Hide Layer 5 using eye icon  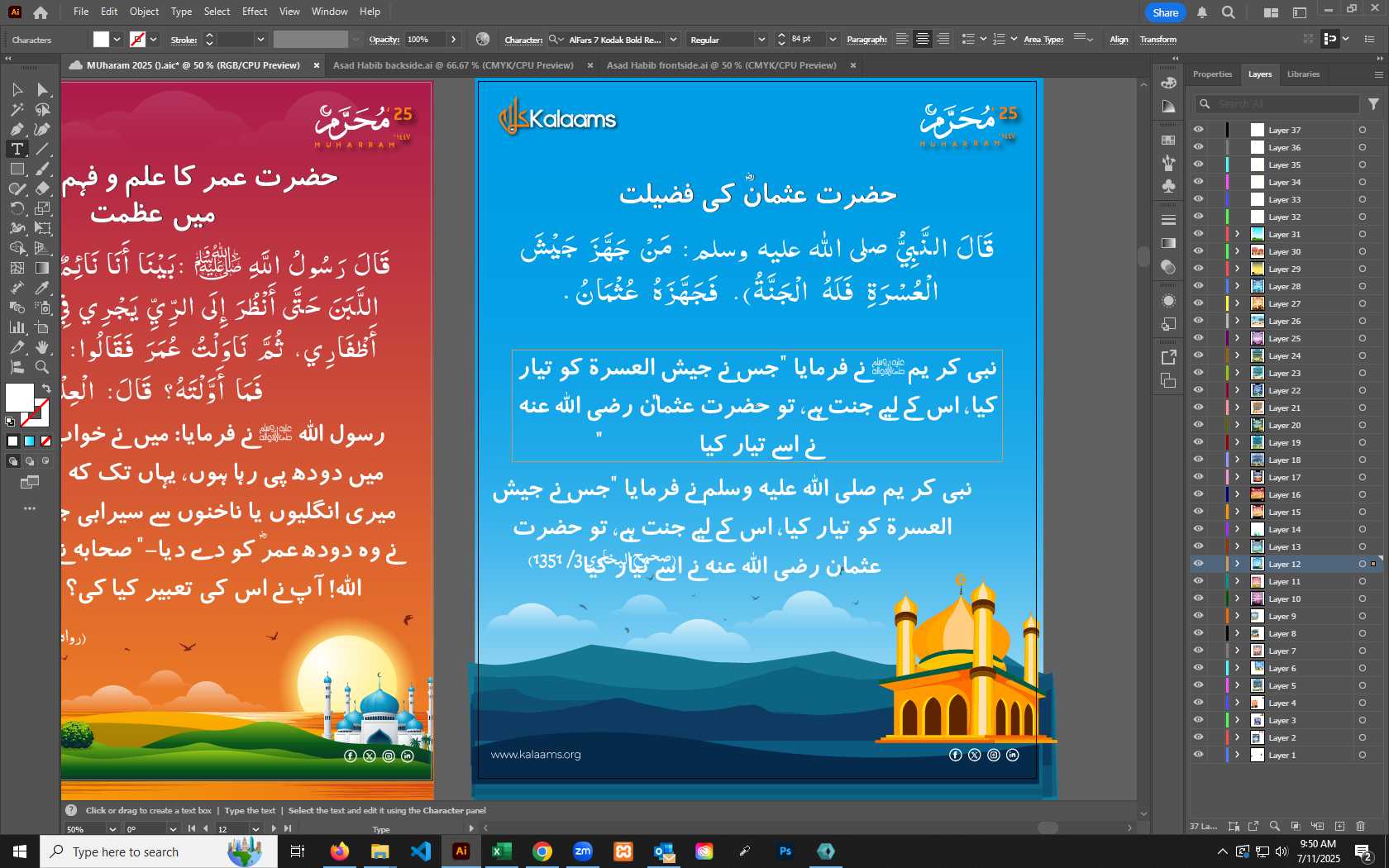[x=1198, y=685]
